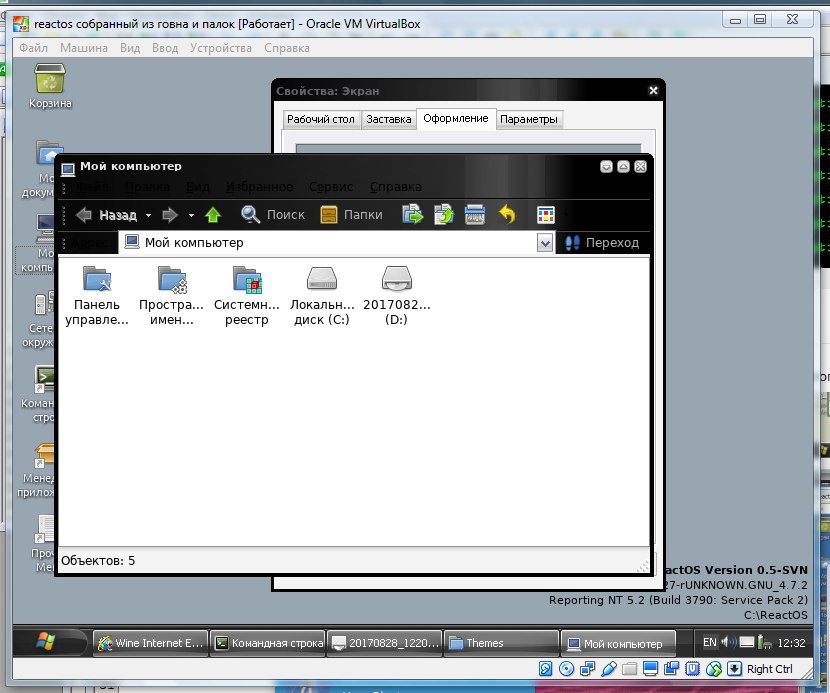
Task: Click the tray icon left of the clock
Action: click(764, 643)
